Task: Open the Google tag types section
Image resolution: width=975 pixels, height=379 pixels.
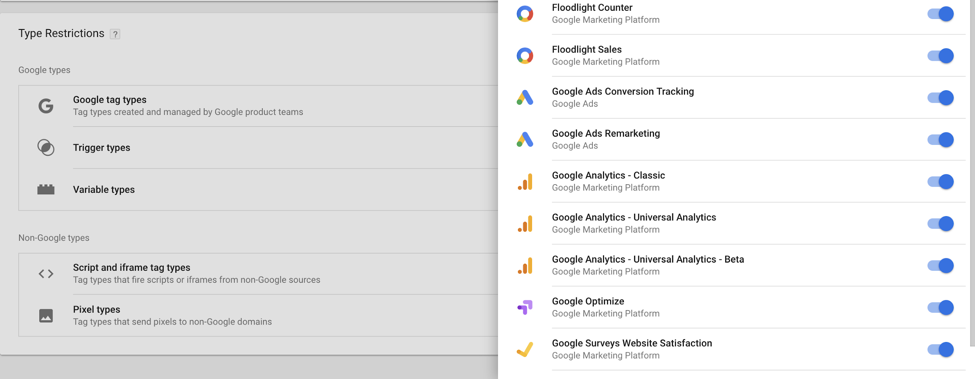Action: click(258, 106)
